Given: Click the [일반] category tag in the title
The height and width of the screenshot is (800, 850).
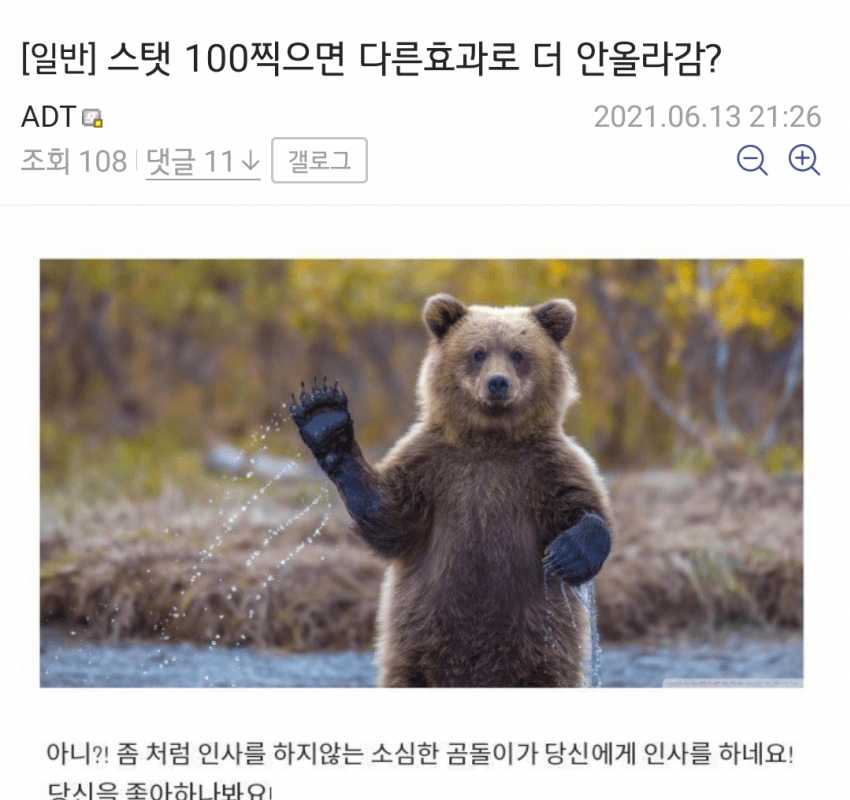Looking at the screenshot, I should click(x=59, y=59).
